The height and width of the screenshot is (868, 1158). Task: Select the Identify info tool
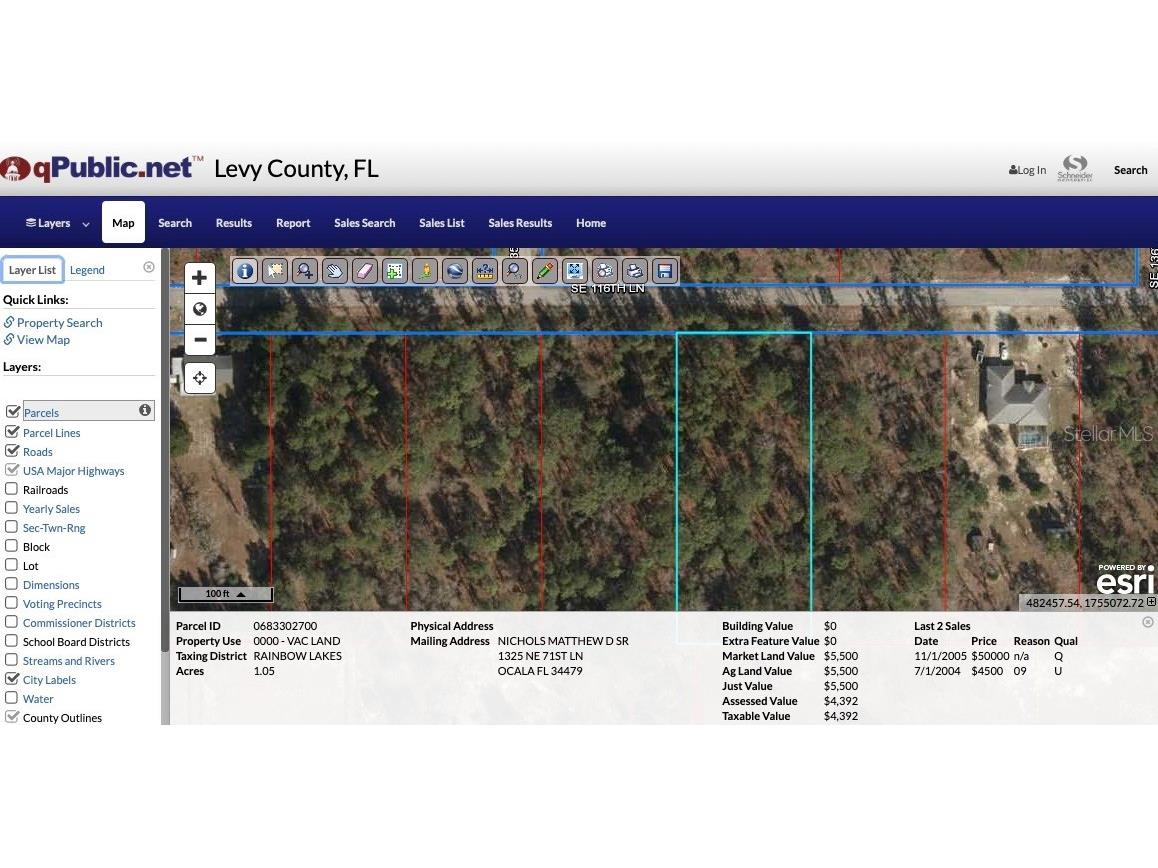click(245, 270)
